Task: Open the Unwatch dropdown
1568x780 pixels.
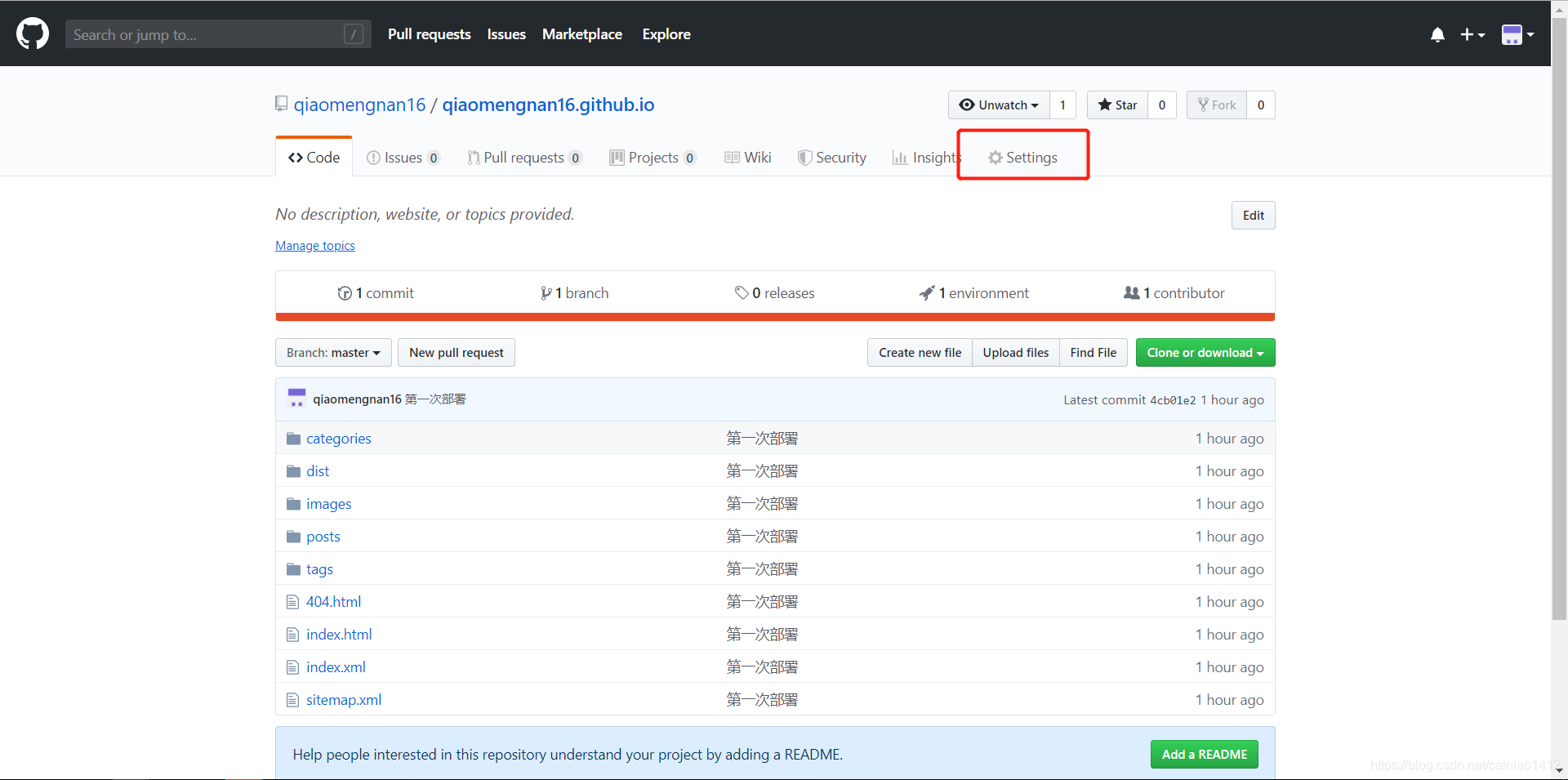Action: [x=999, y=105]
